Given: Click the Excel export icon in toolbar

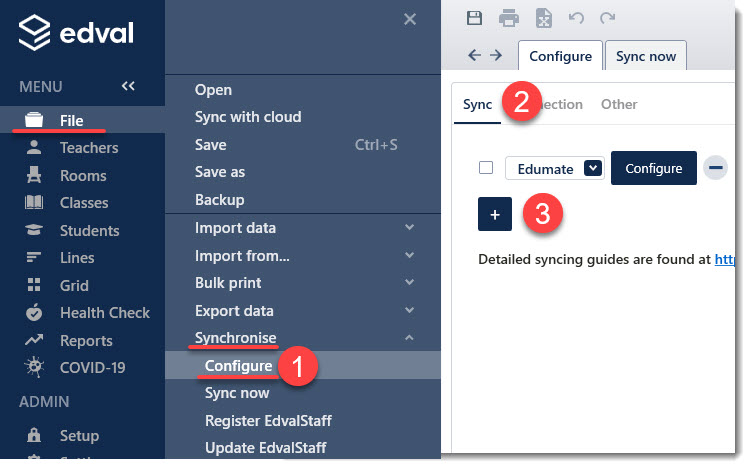Looking at the screenshot, I should [543, 18].
